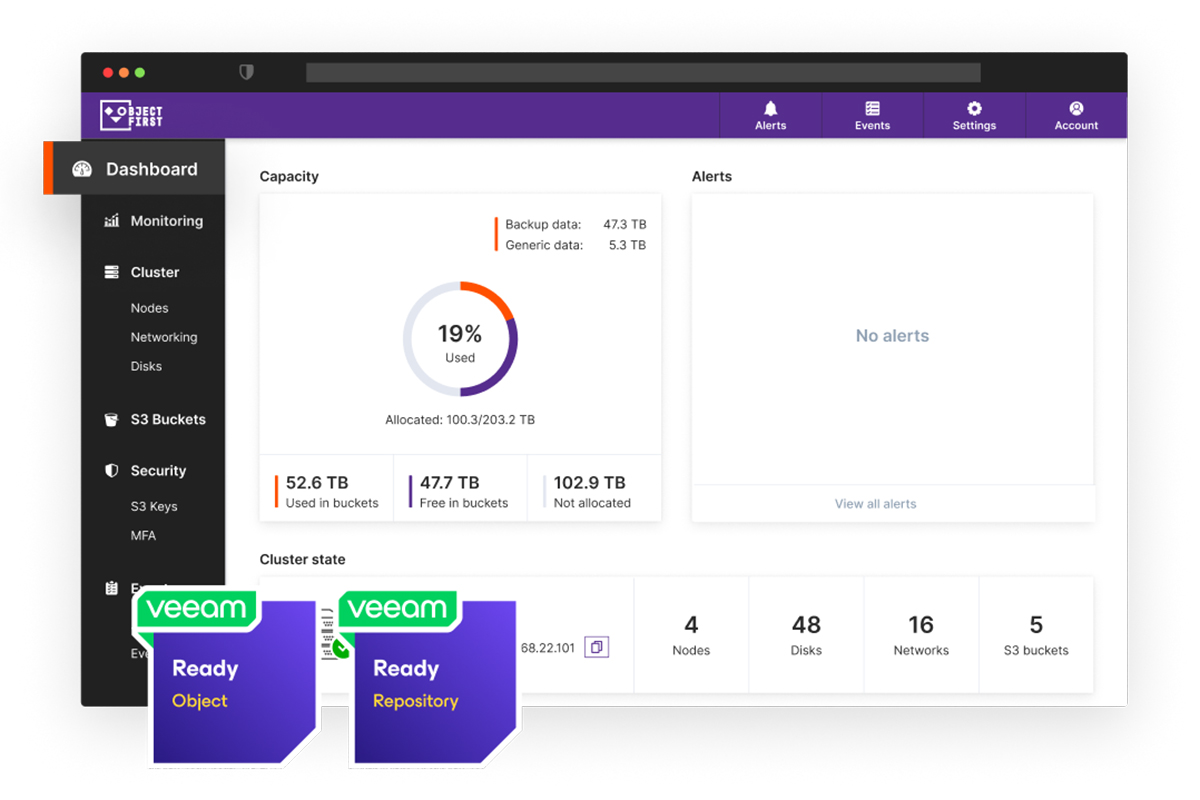Click the Dashboard gauge icon
1200x800 pixels.
click(x=82, y=169)
